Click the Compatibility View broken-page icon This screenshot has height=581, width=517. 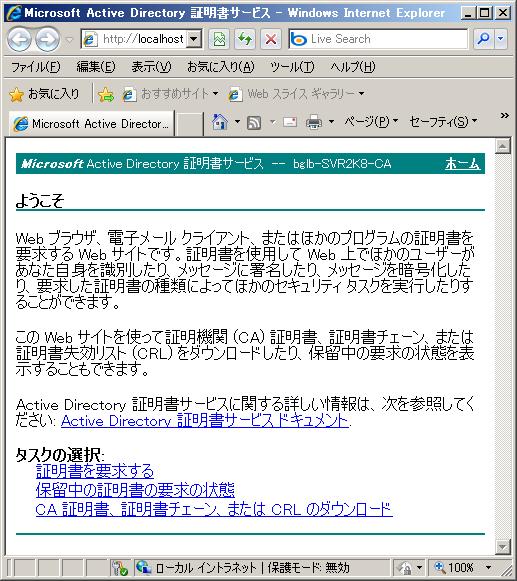(219, 39)
